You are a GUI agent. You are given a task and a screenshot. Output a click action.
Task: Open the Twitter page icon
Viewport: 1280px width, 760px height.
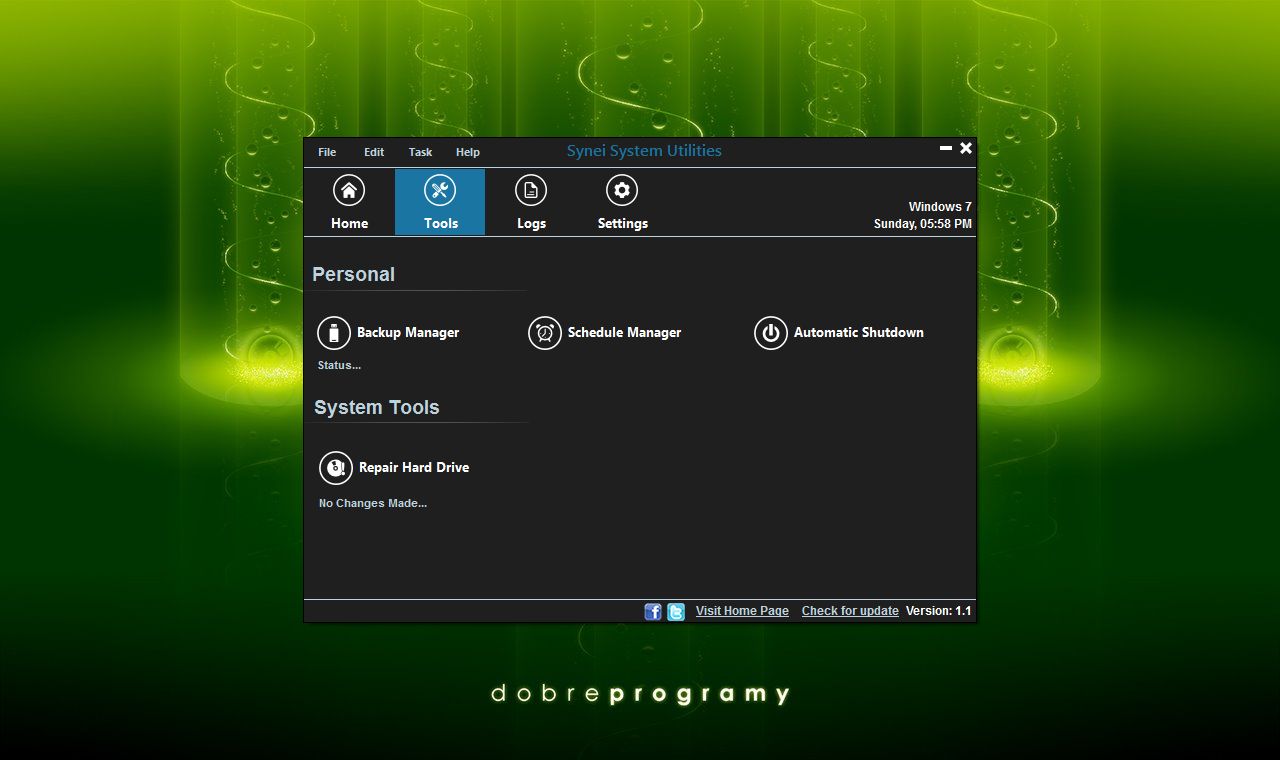[676, 611]
